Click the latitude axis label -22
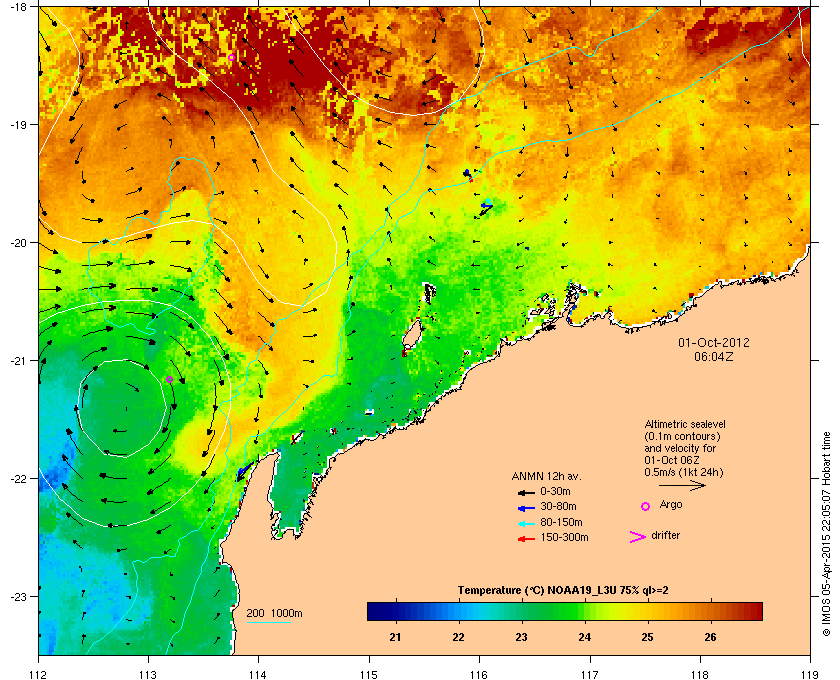Viewport: 840px width, 680px height. [17, 478]
